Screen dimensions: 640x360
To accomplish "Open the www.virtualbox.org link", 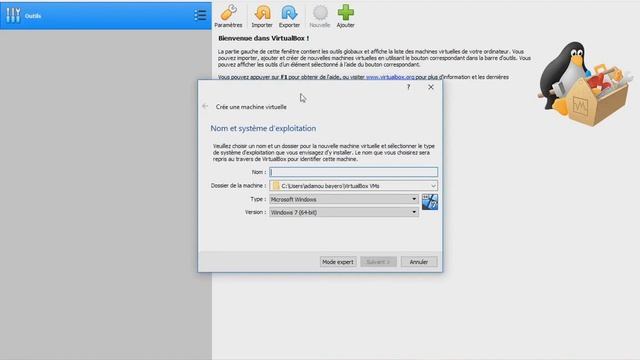I will (x=390, y=77).
